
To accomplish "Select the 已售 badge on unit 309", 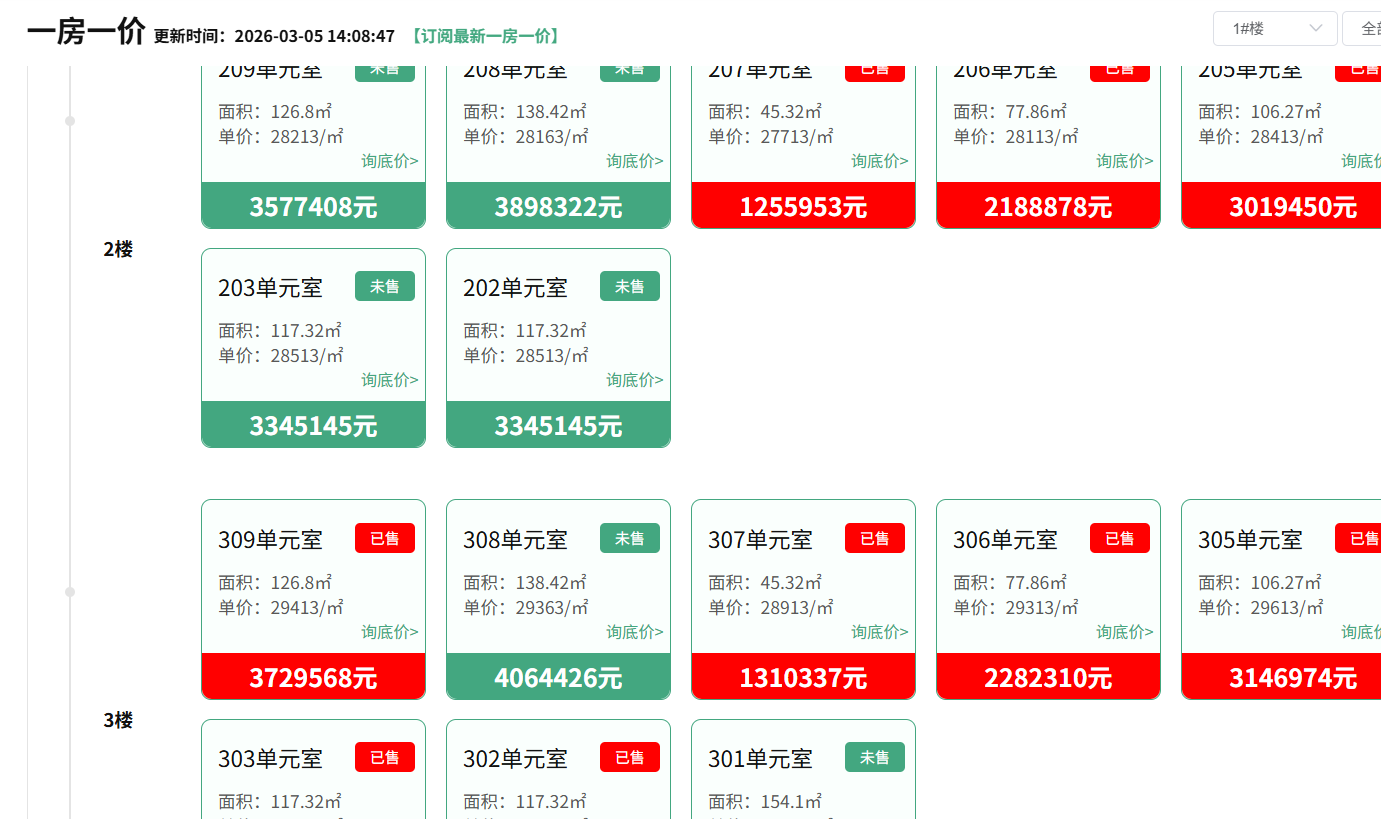I will [x=385, y=539].
